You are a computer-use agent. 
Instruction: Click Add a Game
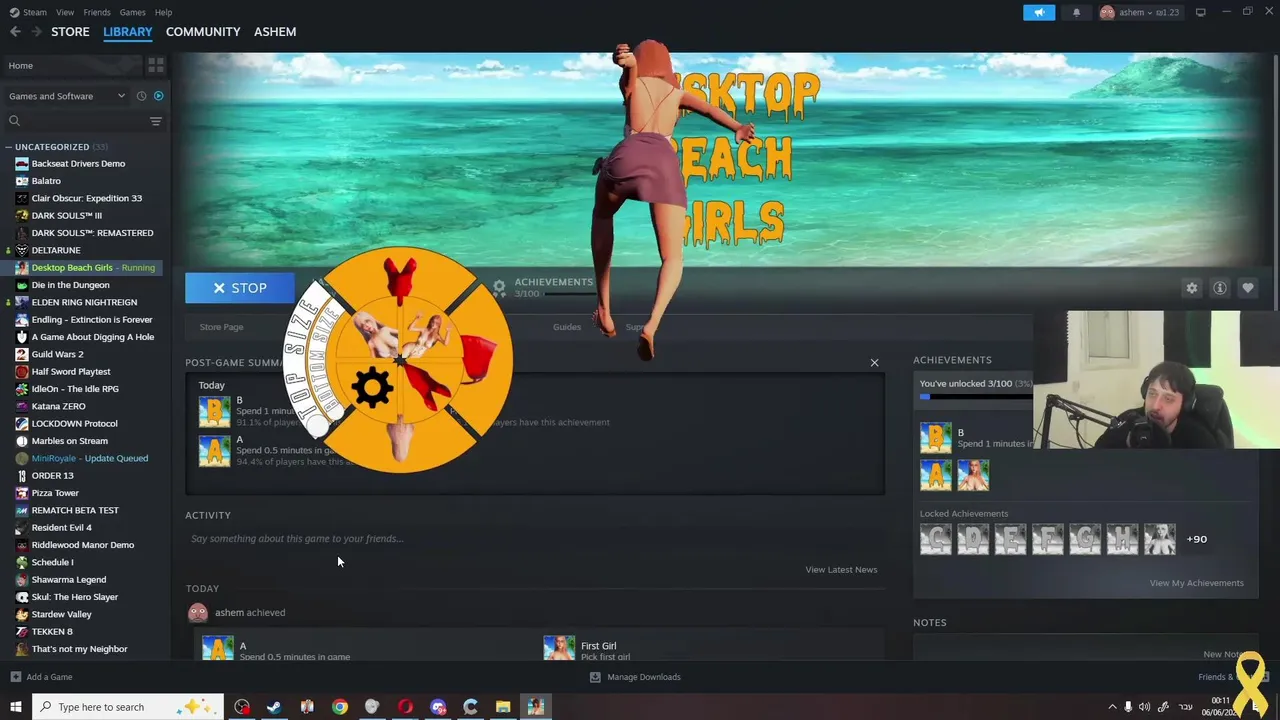click(40, 677)
